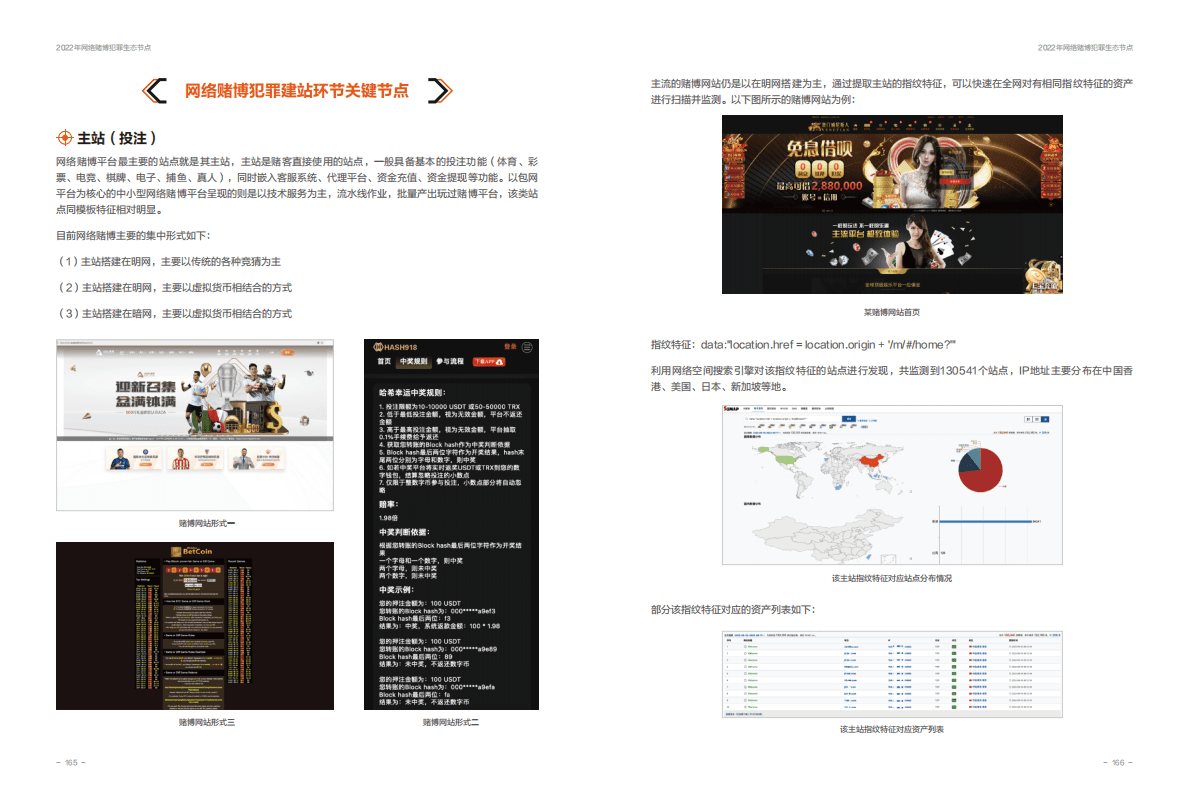Click the 登录 button on HASH918 site
Viewport: 1190px width, 807px height.
[511, 346]
